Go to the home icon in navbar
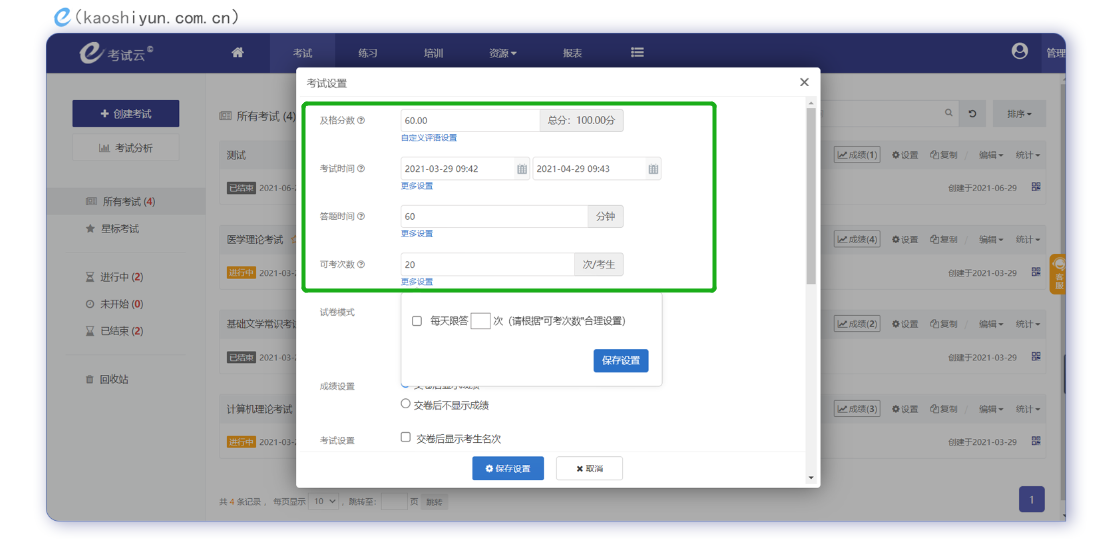Image resolution: width=1105 pixels, height=544 pixels. pos(237,53)
